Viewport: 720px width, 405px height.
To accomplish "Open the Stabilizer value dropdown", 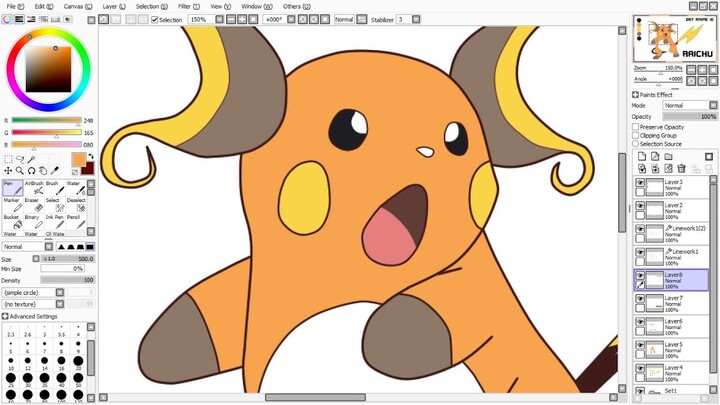I will point(416,19).
